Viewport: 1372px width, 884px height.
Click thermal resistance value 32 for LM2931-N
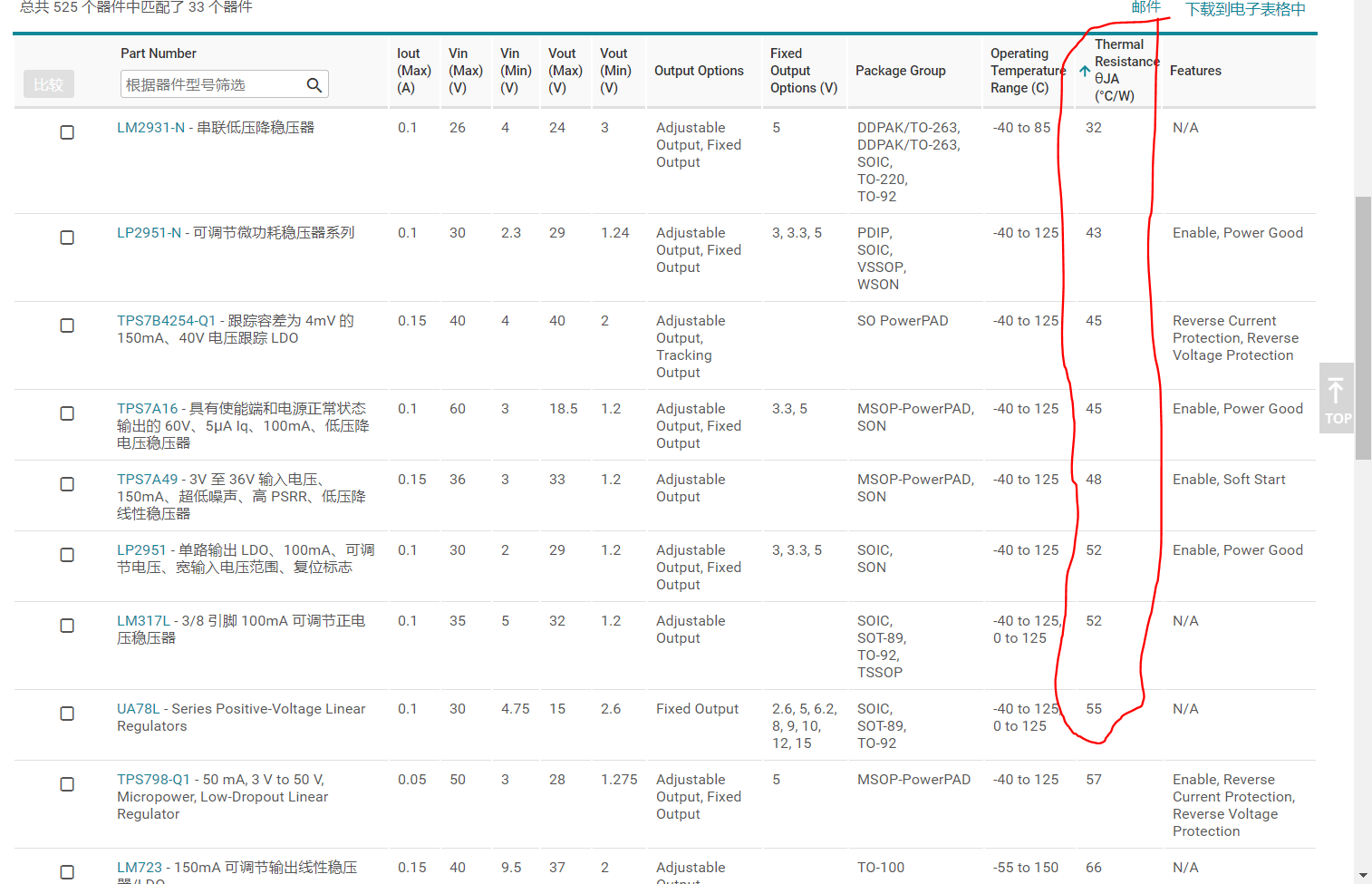1094,128
